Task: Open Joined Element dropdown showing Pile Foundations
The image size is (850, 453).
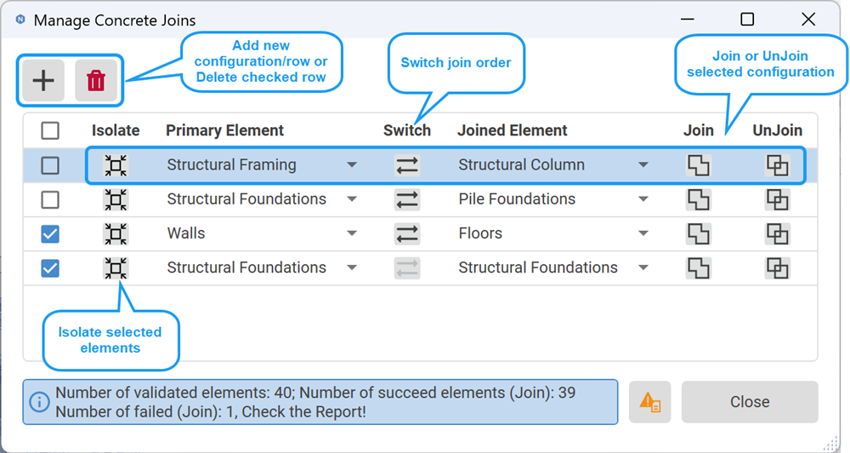Action: tap(554, 199)
